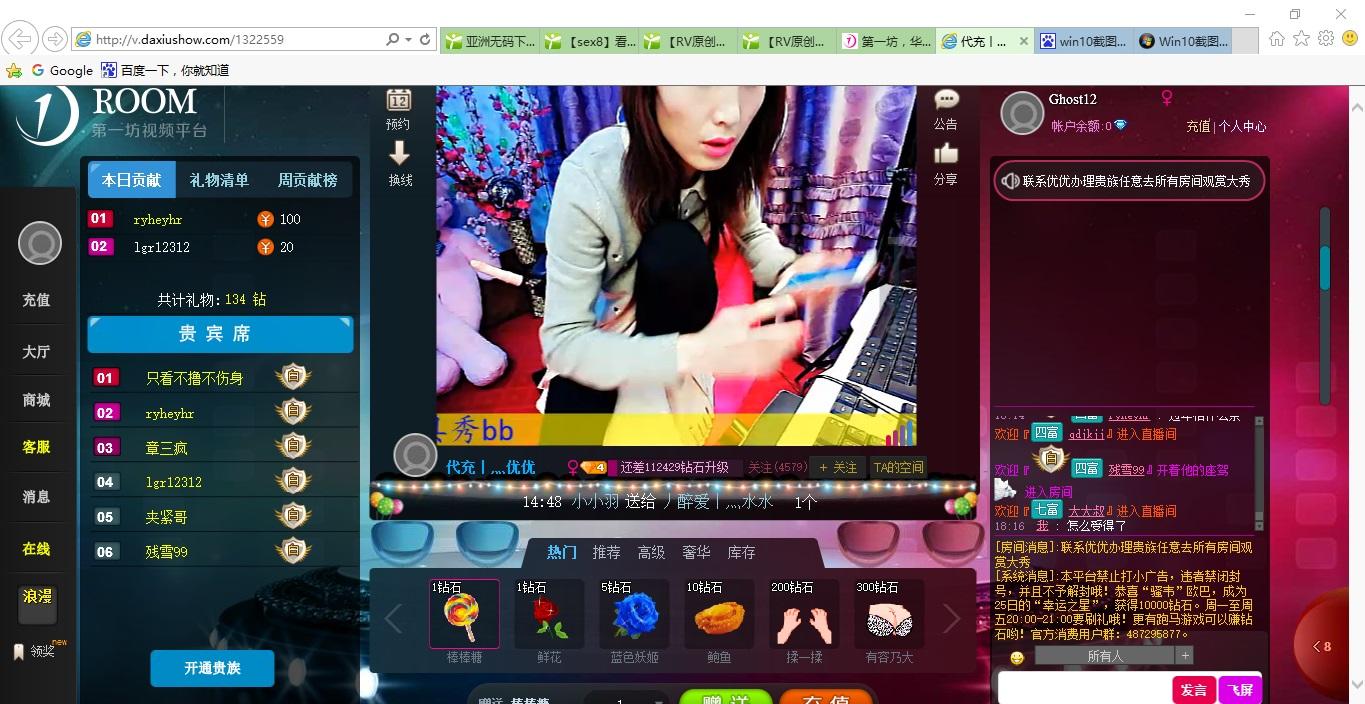The image size is (1365, 704).
Task: Open the 预约 calendar icon
Action: tap(399, 100)
